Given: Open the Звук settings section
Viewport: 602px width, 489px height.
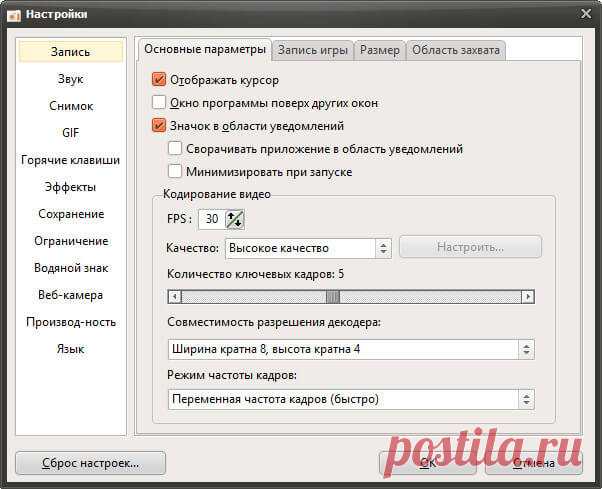Looking at the screenshot, I should coord(71,79).
